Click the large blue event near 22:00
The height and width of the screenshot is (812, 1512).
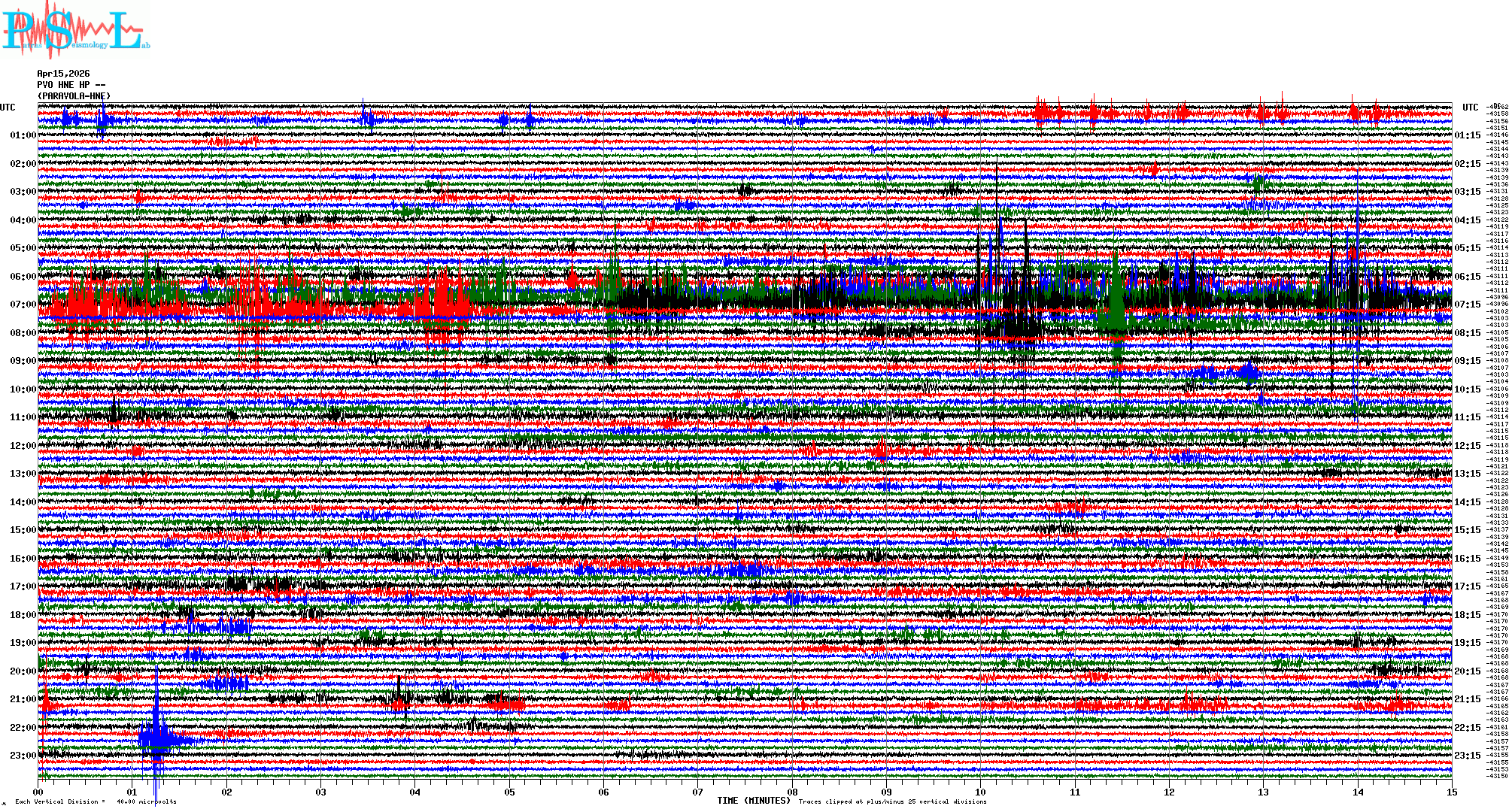pyautogui.click(x=156, y=737)
